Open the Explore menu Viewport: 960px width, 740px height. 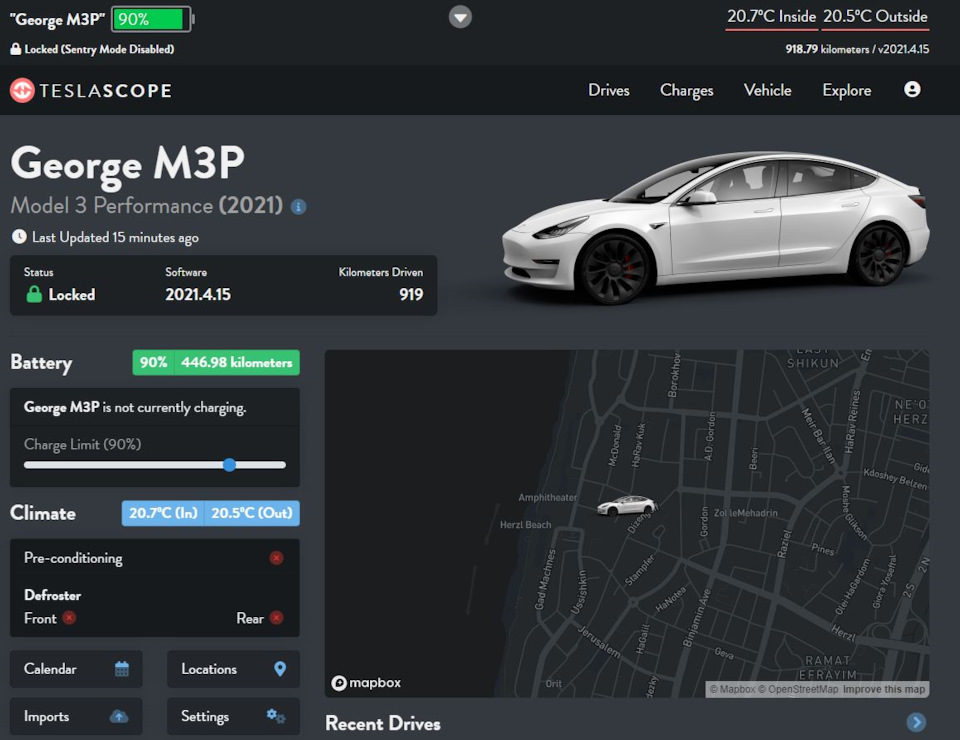point(847,90)
